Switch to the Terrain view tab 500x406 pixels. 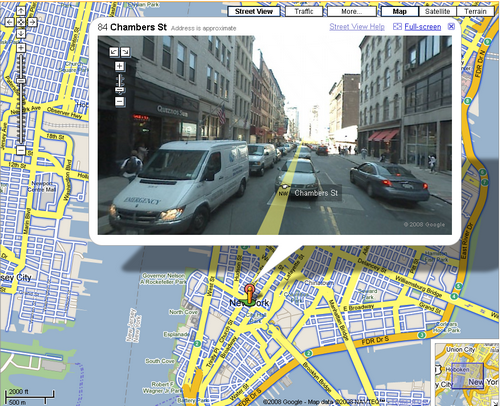coord(475,11)
